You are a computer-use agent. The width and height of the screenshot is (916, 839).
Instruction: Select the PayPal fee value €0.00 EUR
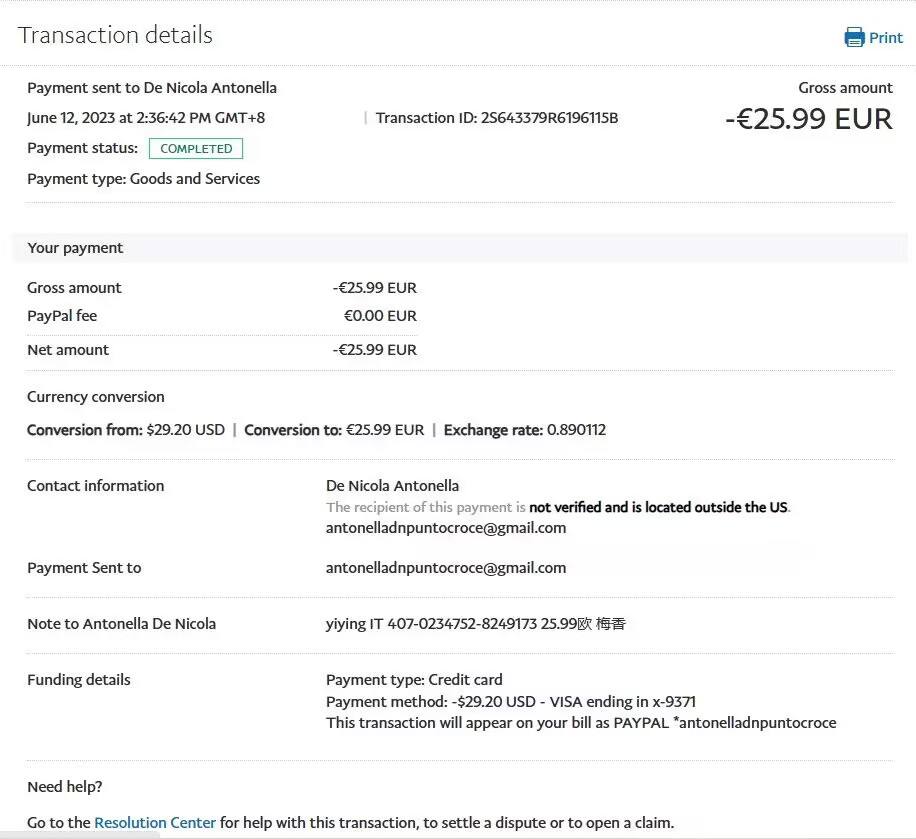coord(380,316)
